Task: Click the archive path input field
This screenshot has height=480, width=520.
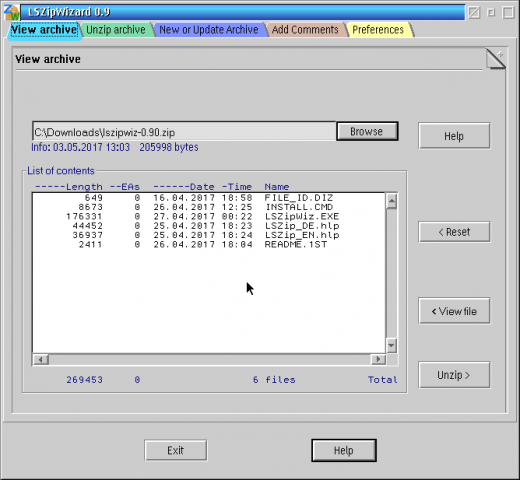Action: [184, 132]
